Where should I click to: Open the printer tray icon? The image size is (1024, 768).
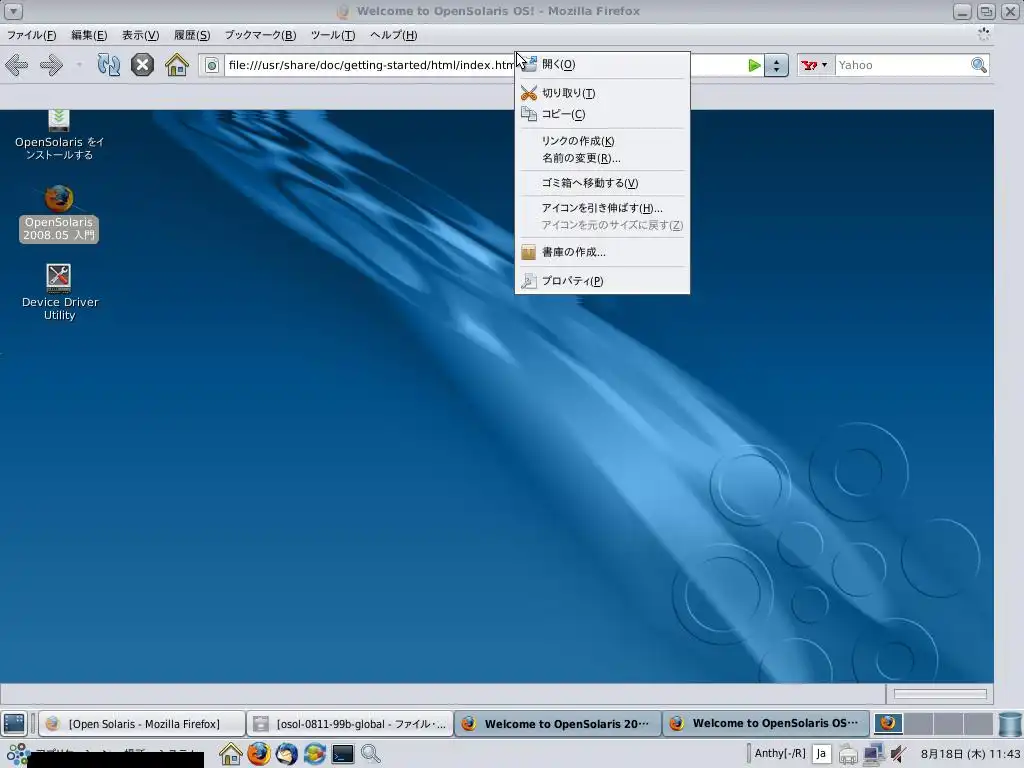[848, 755]
